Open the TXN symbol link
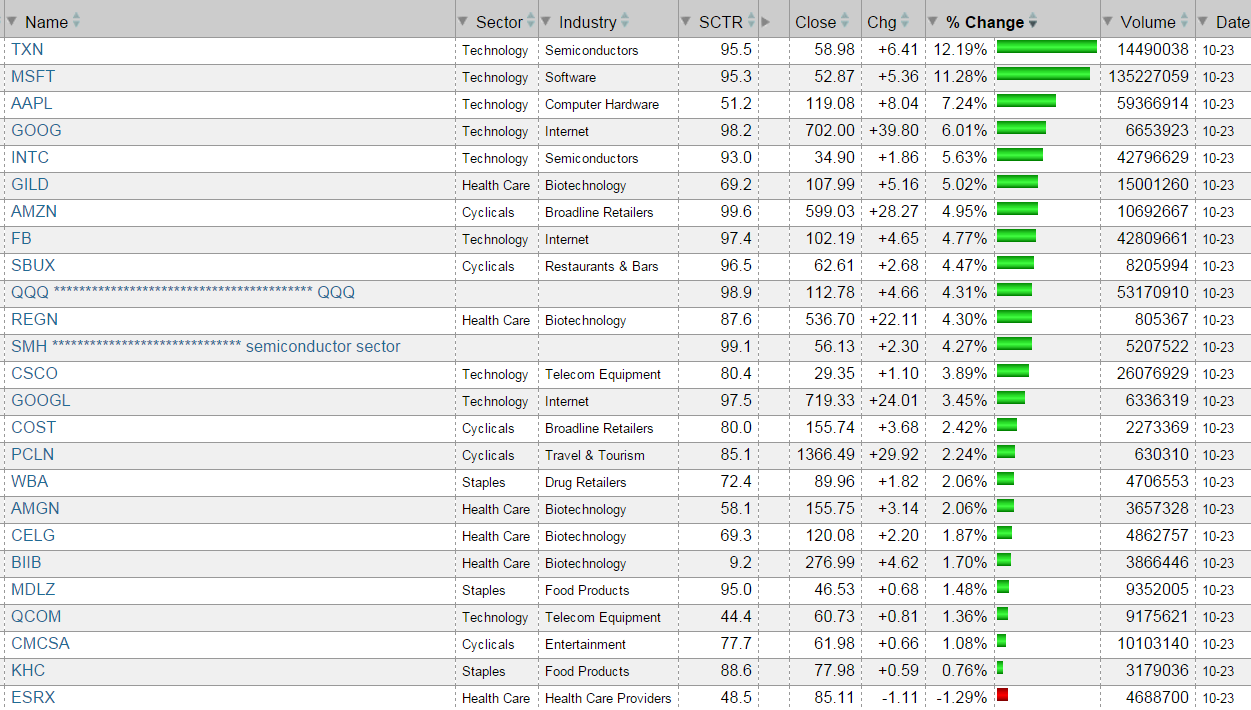Viewport: 1251px width, 710px height. click(27, 49)
